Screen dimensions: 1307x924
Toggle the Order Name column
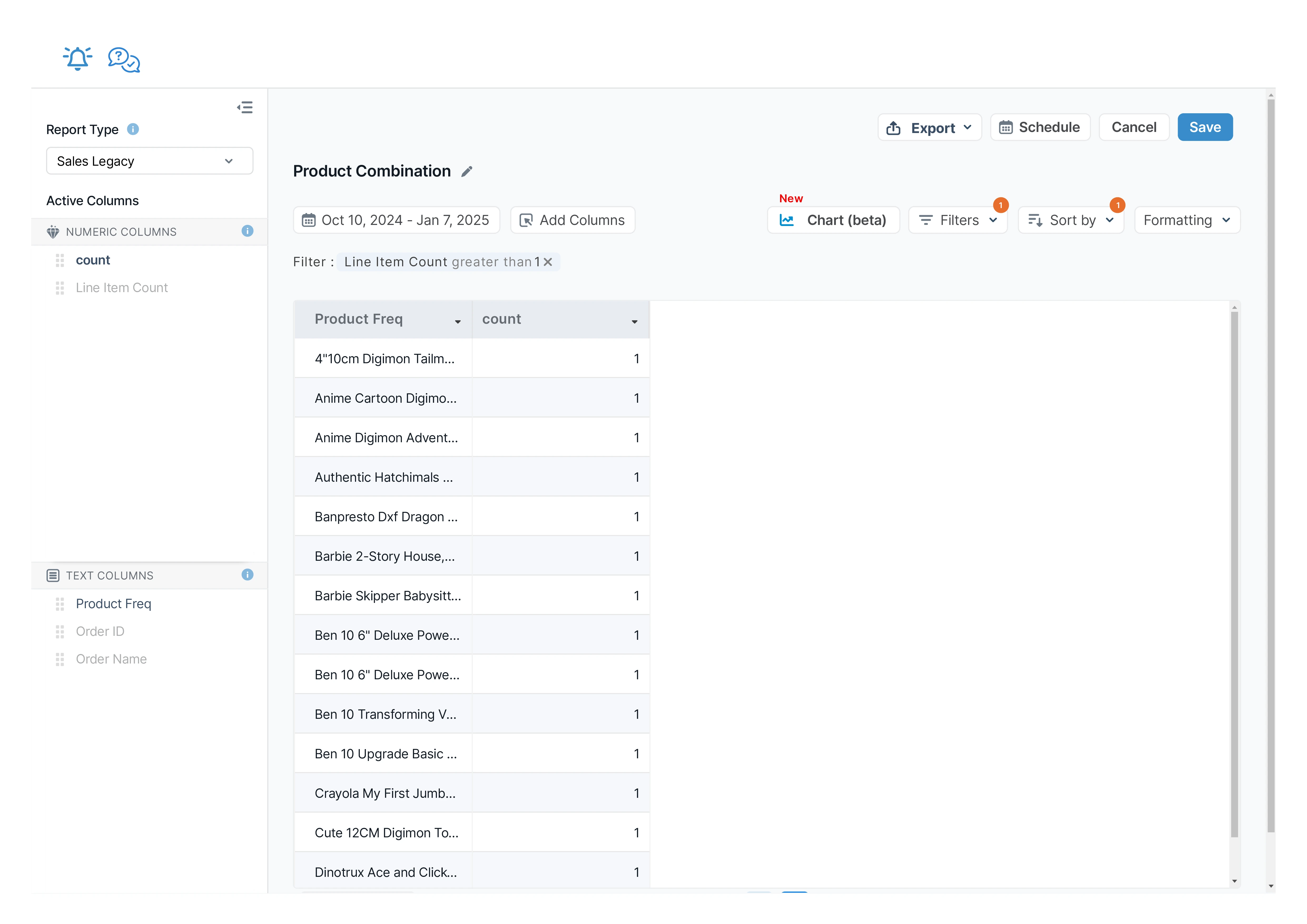coord(111,659)
